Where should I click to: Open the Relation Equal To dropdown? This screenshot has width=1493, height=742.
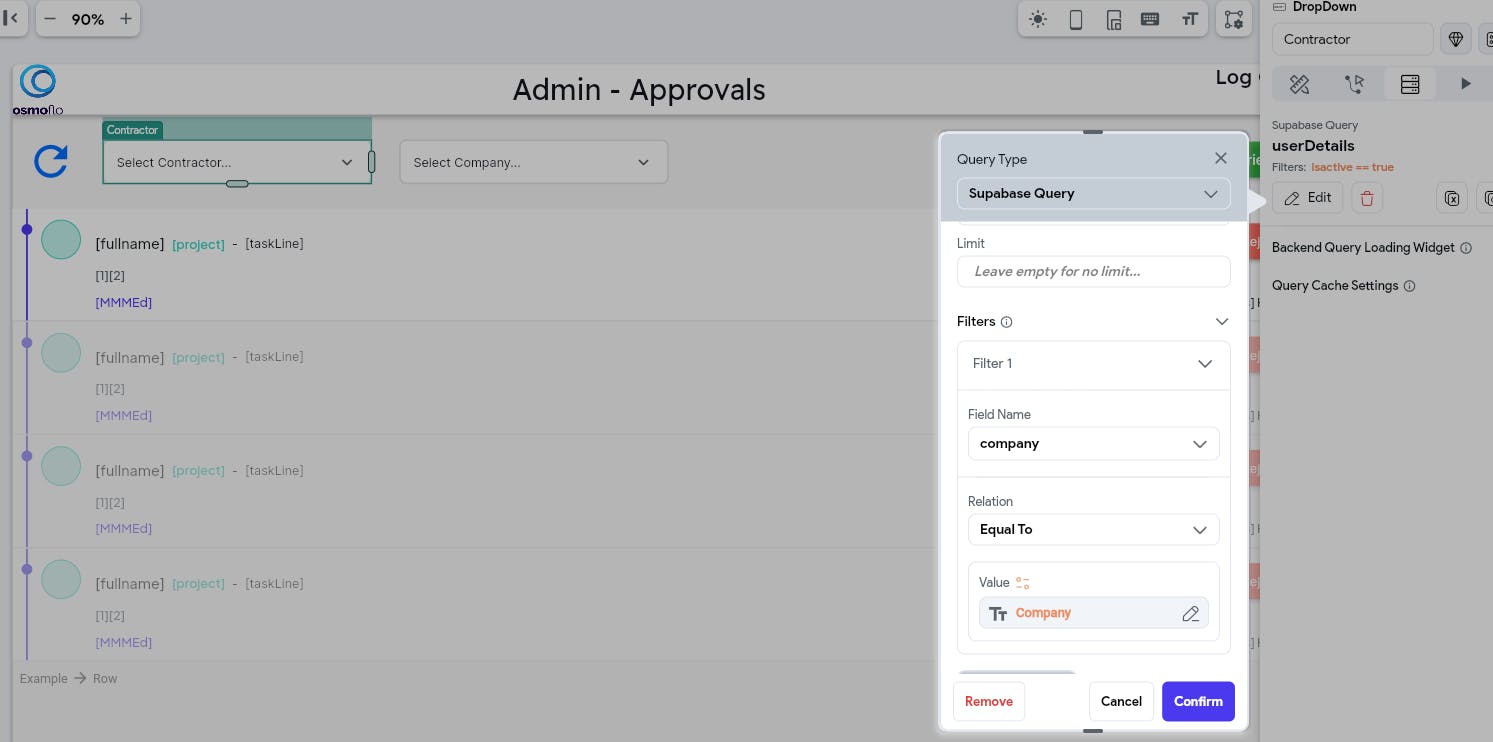click(1093, 530)
